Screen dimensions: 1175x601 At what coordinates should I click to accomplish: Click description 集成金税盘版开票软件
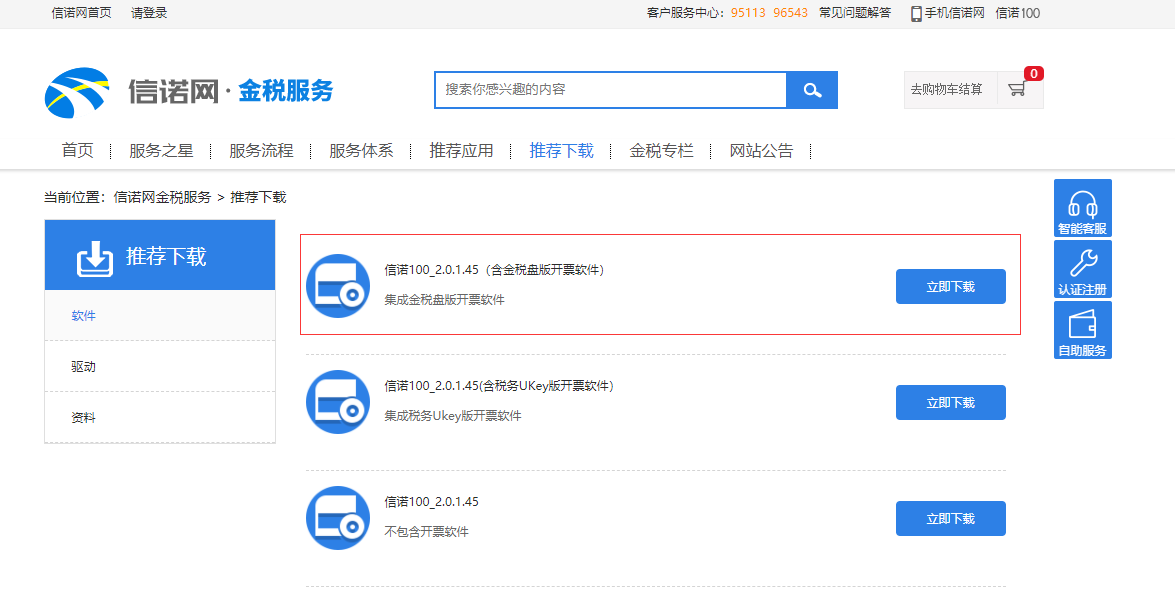444,300
